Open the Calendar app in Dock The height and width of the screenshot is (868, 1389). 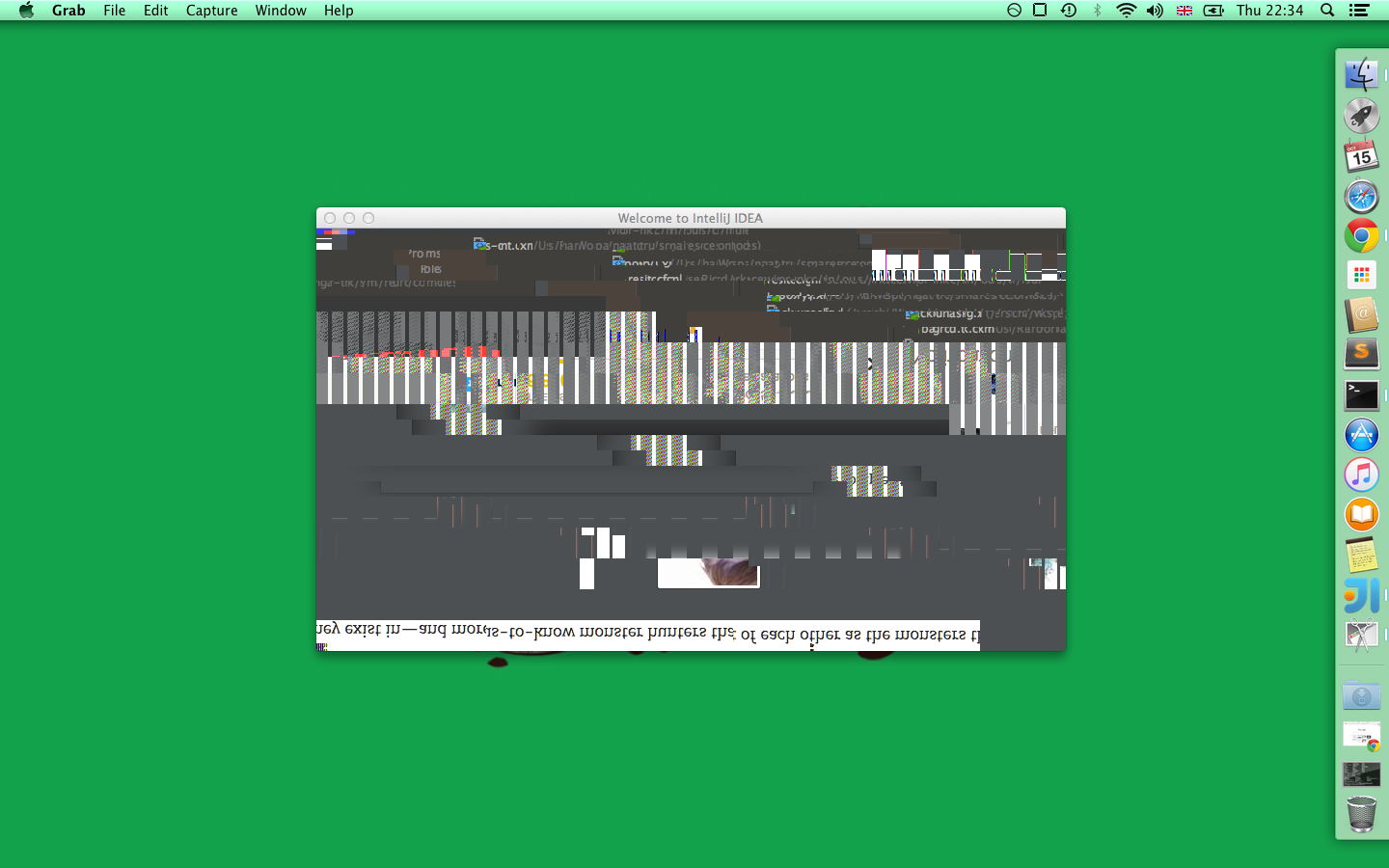coord(1361,156)
